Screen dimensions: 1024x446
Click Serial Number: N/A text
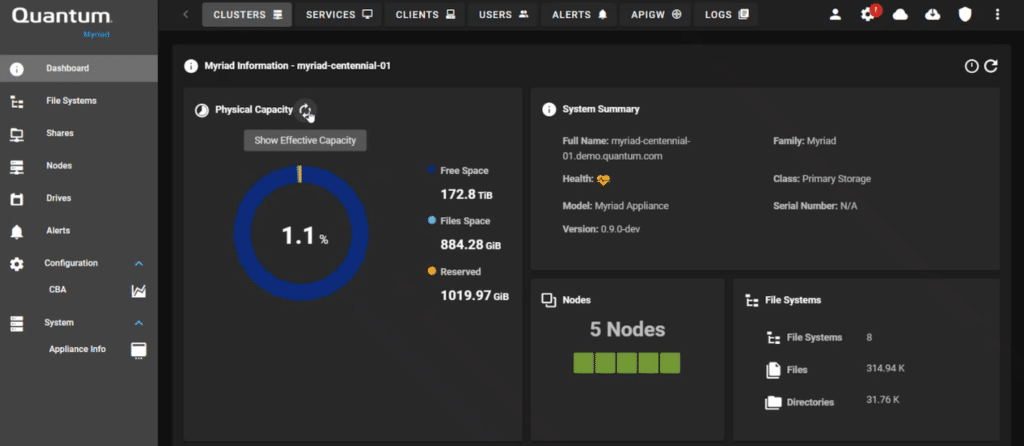pos(815,206)
